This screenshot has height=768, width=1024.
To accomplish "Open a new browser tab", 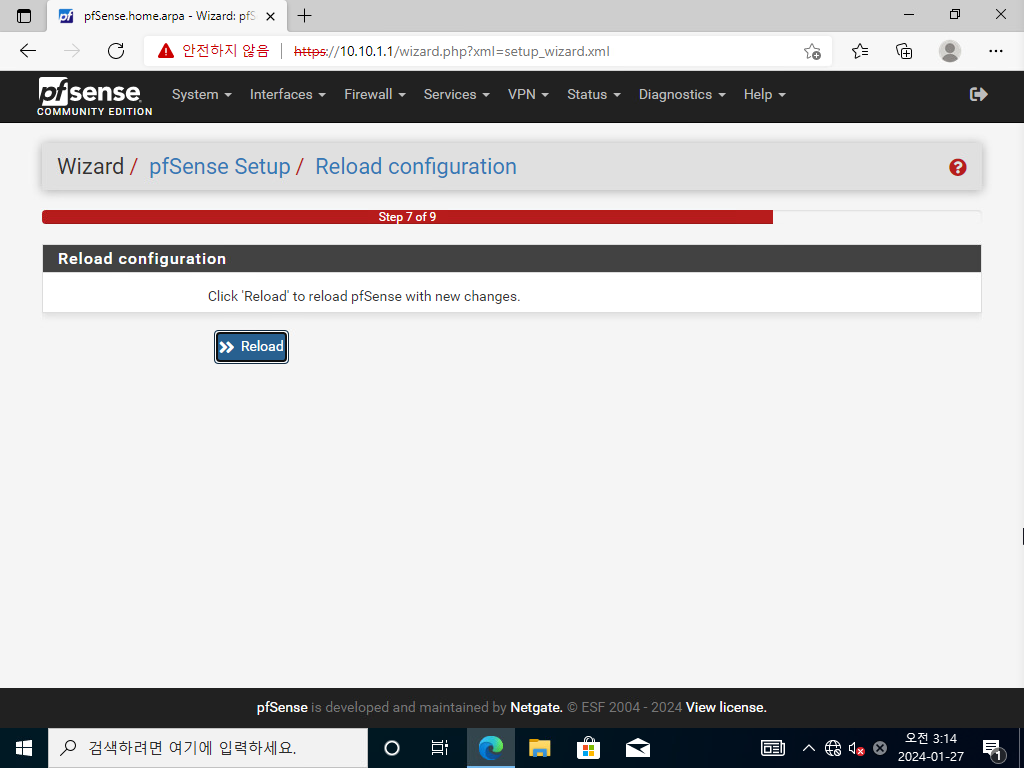I will click(x=304, y=16).
